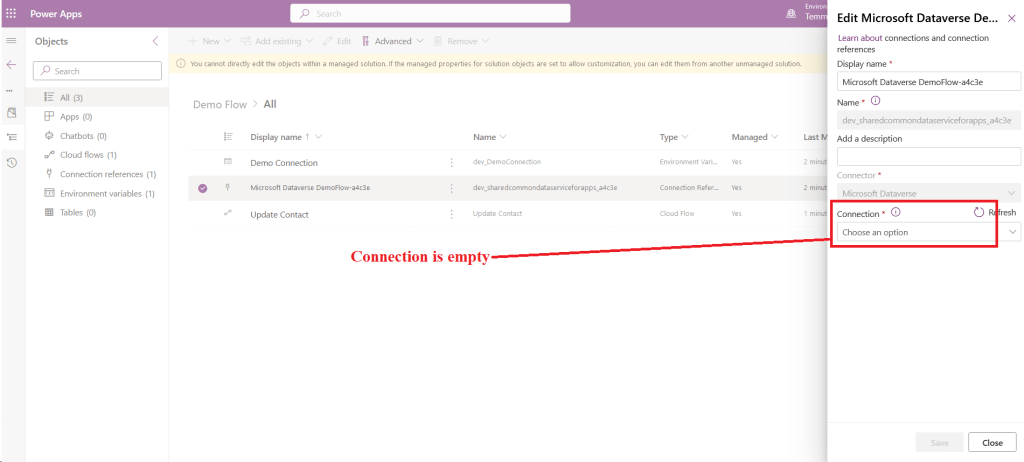
Task: Click the Objects pane search field
Action: pyautogui.click(x=97, y=71)
